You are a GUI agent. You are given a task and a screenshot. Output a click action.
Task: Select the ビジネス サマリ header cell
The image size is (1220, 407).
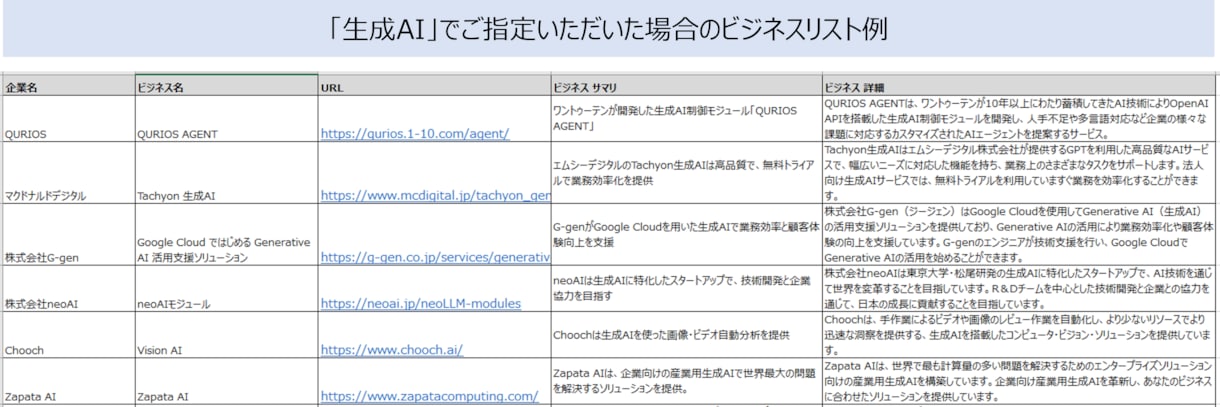point(686,87)
